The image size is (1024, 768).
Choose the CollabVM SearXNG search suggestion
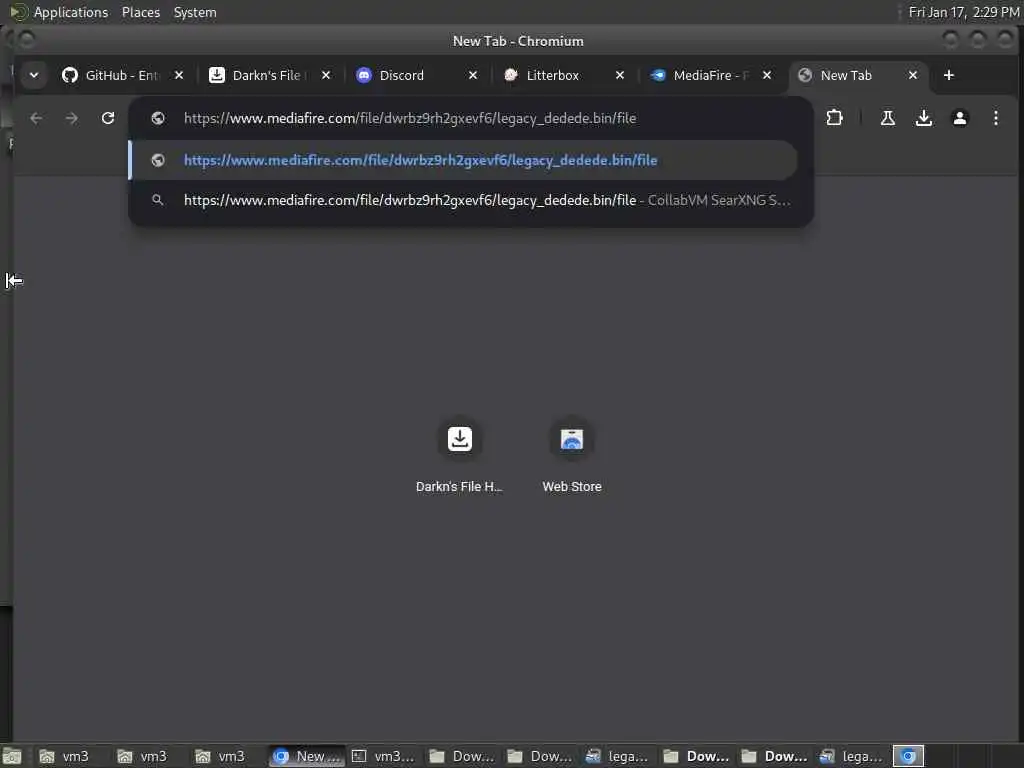(463, 200)
